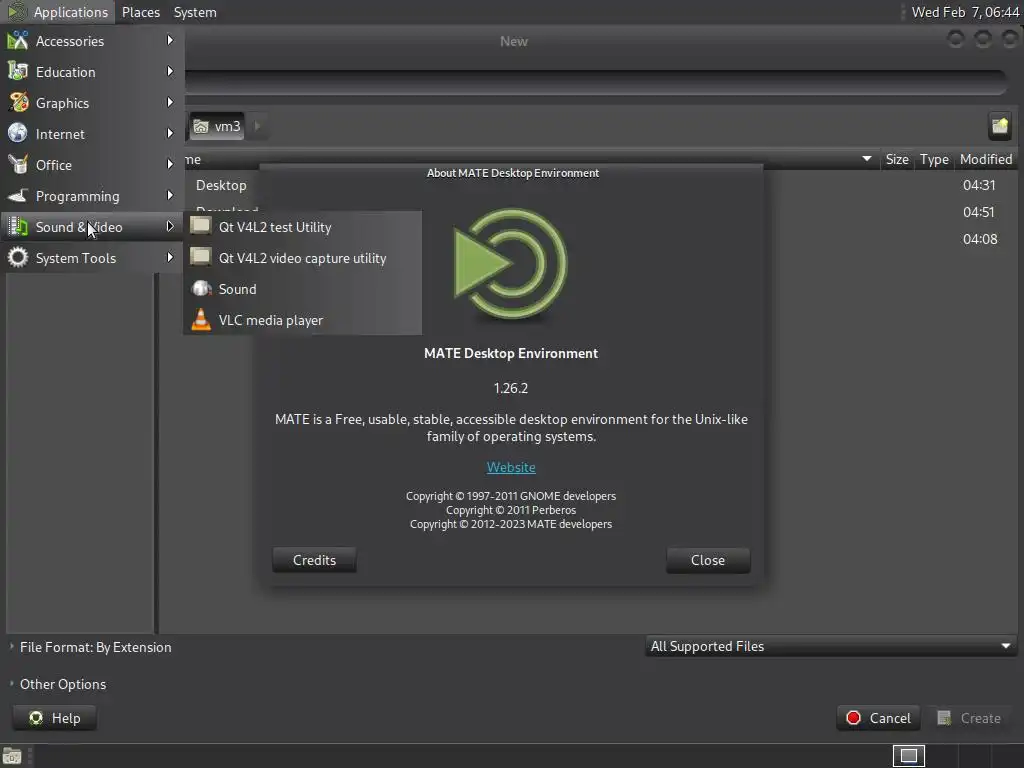The image size is (1024, 768).
Task: Expand the Graphics submenu arrow
Action: click(x=170, y=103)
